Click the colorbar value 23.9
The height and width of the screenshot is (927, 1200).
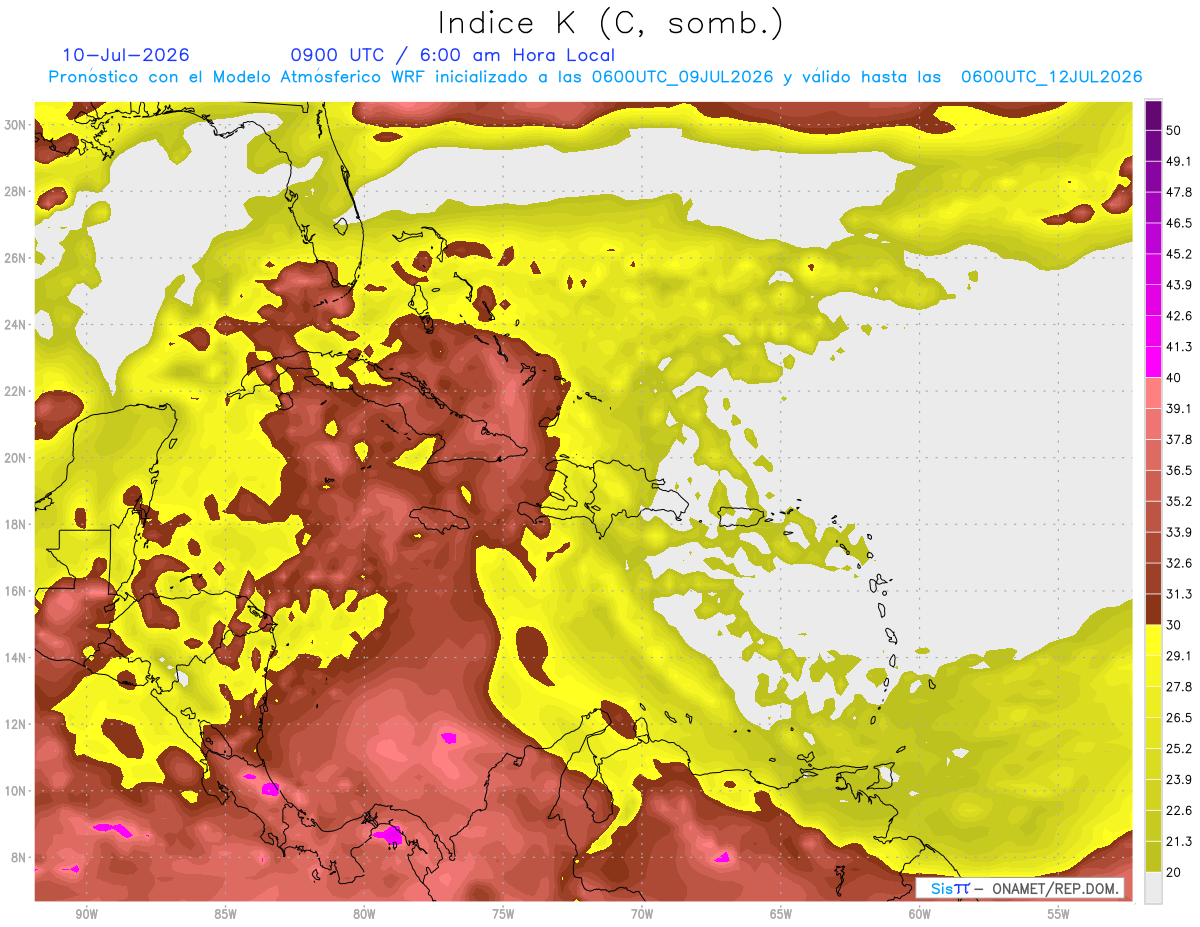[1179, 779]
